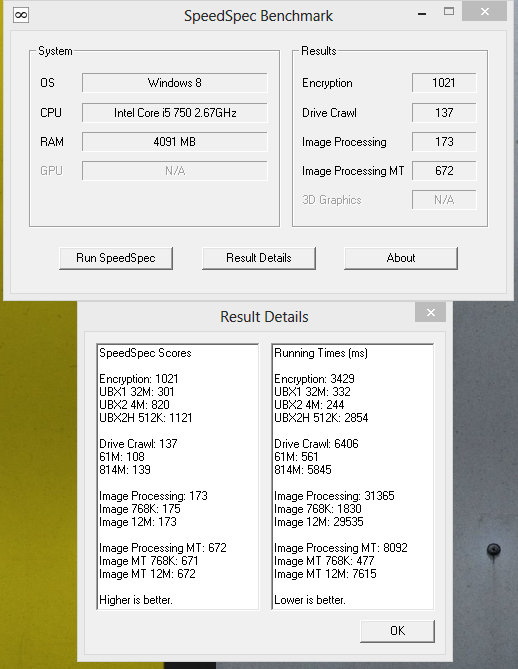Viewport: 518px width, 669px height.
Task: Click the SpeedSpec infinity app icon
Action: point(21,15)
